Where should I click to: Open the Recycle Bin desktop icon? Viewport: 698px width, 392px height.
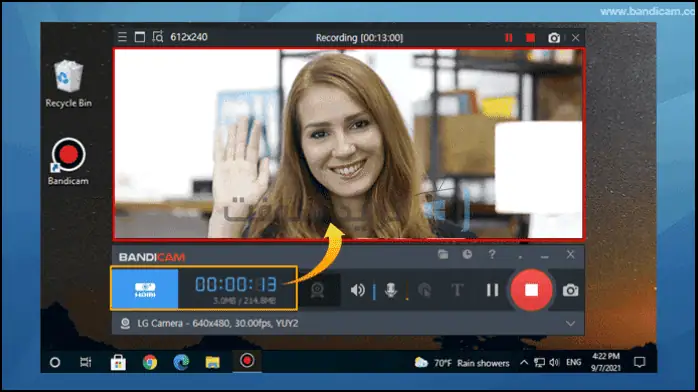[x=68, y=84]
